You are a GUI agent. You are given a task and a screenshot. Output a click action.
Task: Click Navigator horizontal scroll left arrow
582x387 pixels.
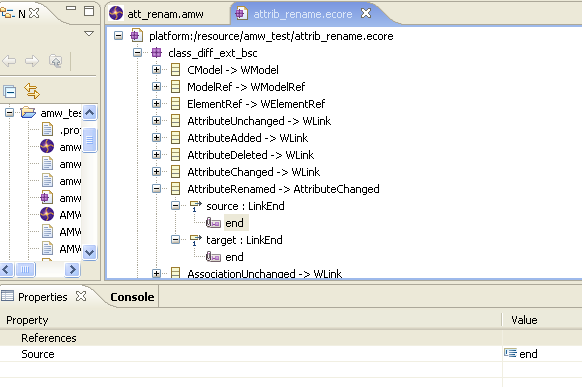click(7, 269)
